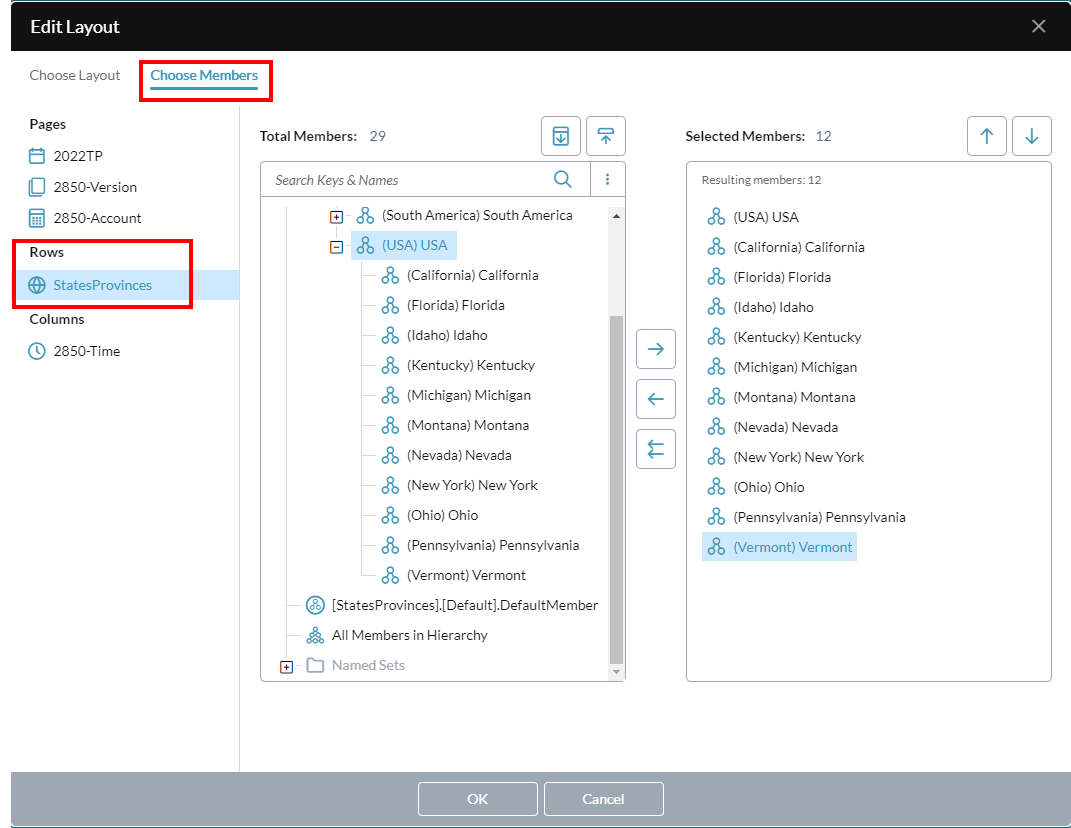This screenshot has height=828, width=1071.
Task: Open the Choose Members tab
Action: tap(204, 75)
